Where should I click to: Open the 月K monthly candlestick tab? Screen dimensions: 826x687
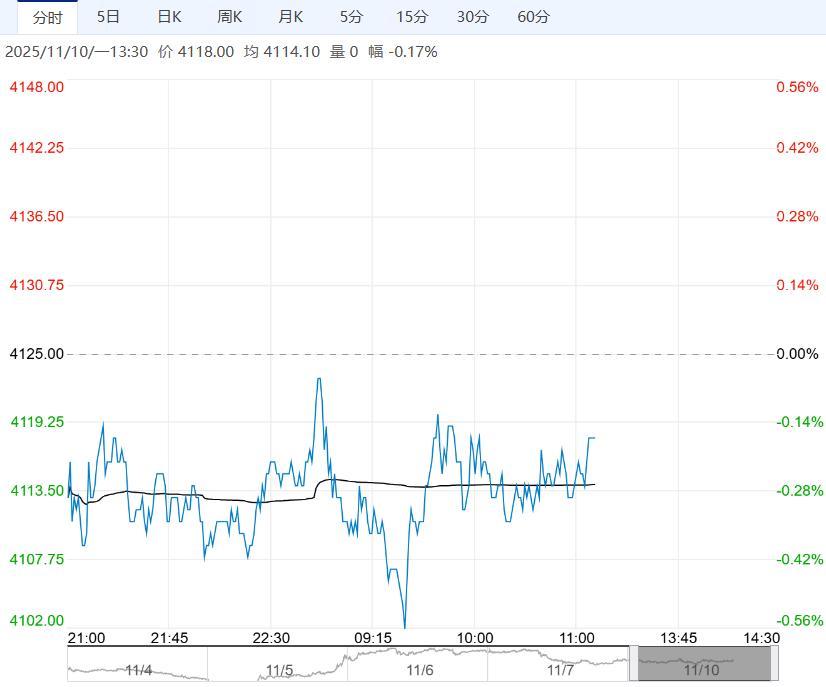(291, 17)
